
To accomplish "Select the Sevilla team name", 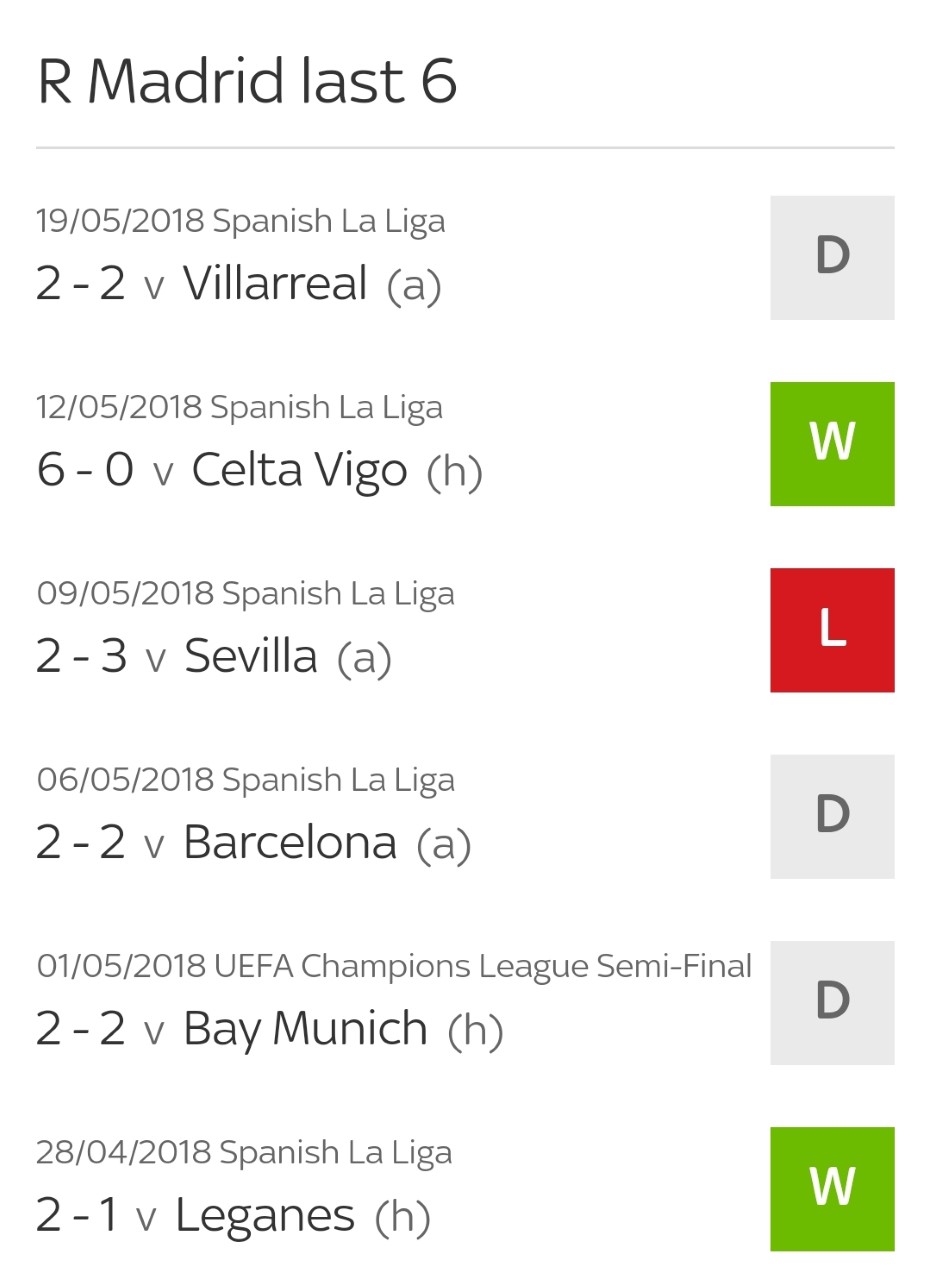I will tap(251, 656).
